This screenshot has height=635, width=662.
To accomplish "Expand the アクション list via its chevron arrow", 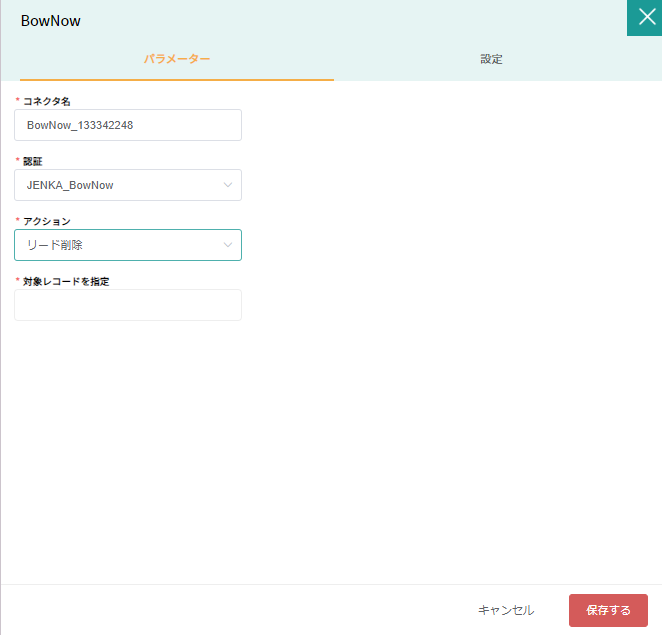I will [228, 245].
